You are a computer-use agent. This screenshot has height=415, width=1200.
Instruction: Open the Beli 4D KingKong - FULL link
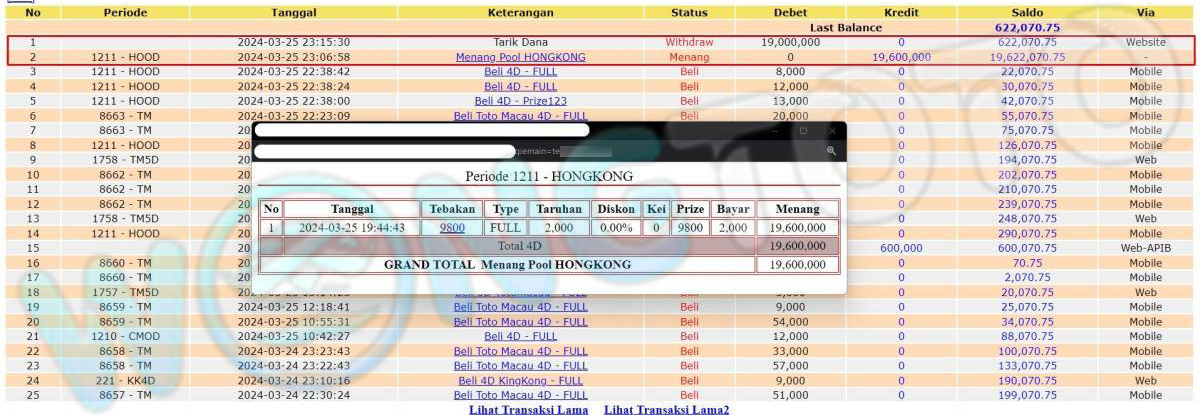pos(520,381)
